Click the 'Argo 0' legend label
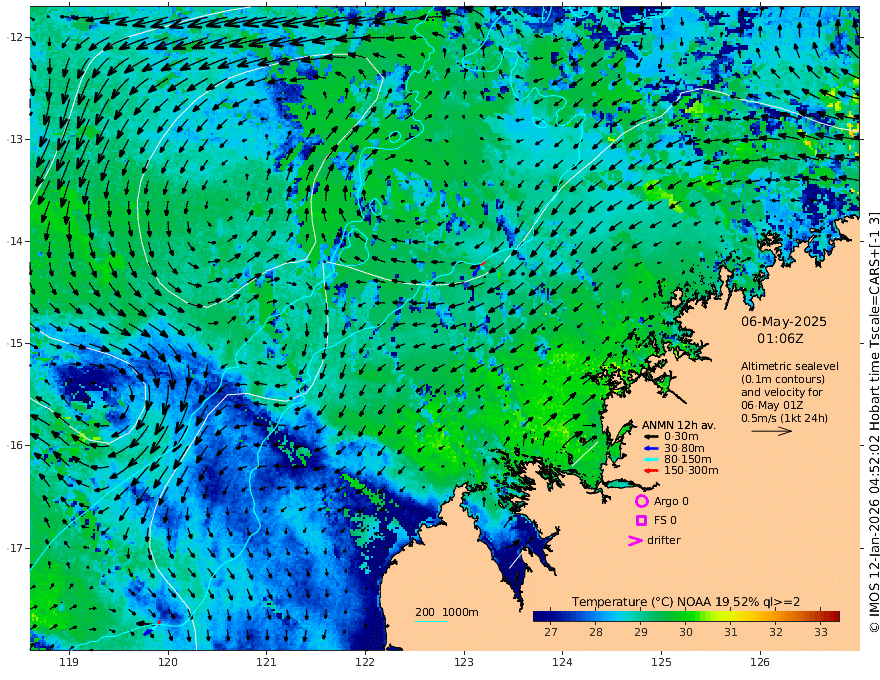 [671, 502]
